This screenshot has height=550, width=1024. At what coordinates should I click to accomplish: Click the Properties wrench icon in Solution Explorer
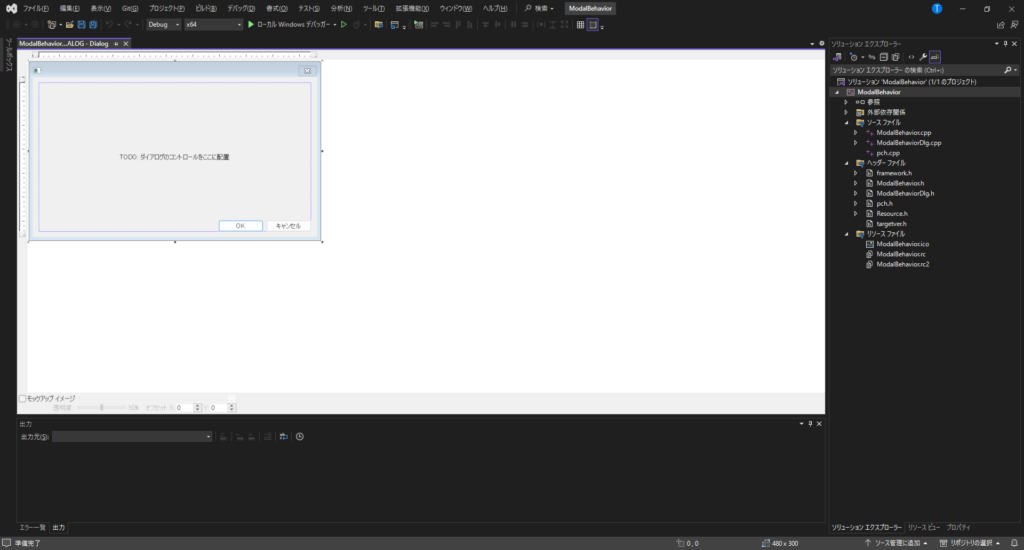923,57
